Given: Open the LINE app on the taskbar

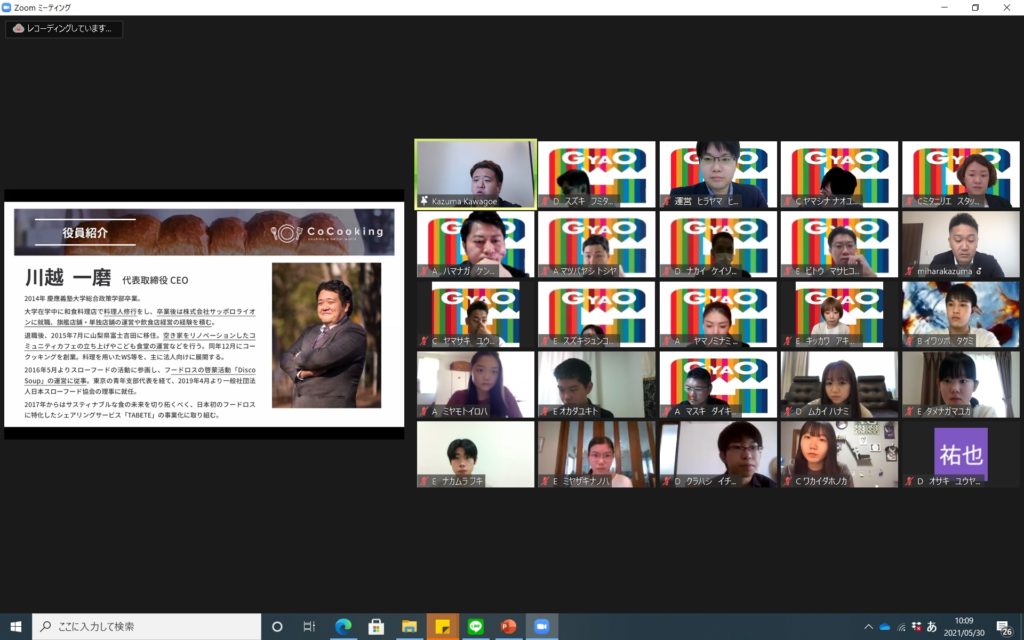Looking at the screenshot, I should point(475,626).
